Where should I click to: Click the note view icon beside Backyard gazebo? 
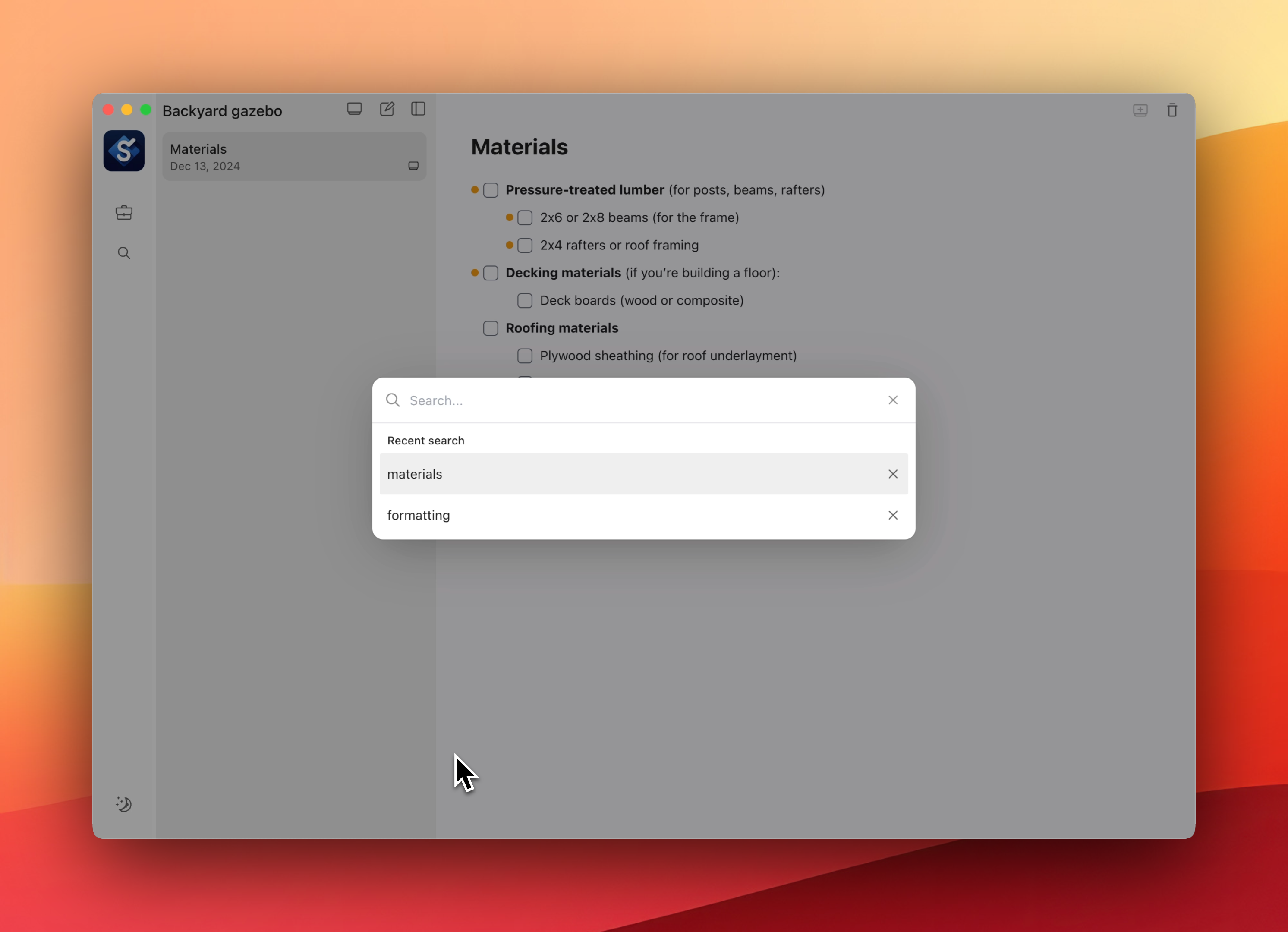[x=354, y=109]
